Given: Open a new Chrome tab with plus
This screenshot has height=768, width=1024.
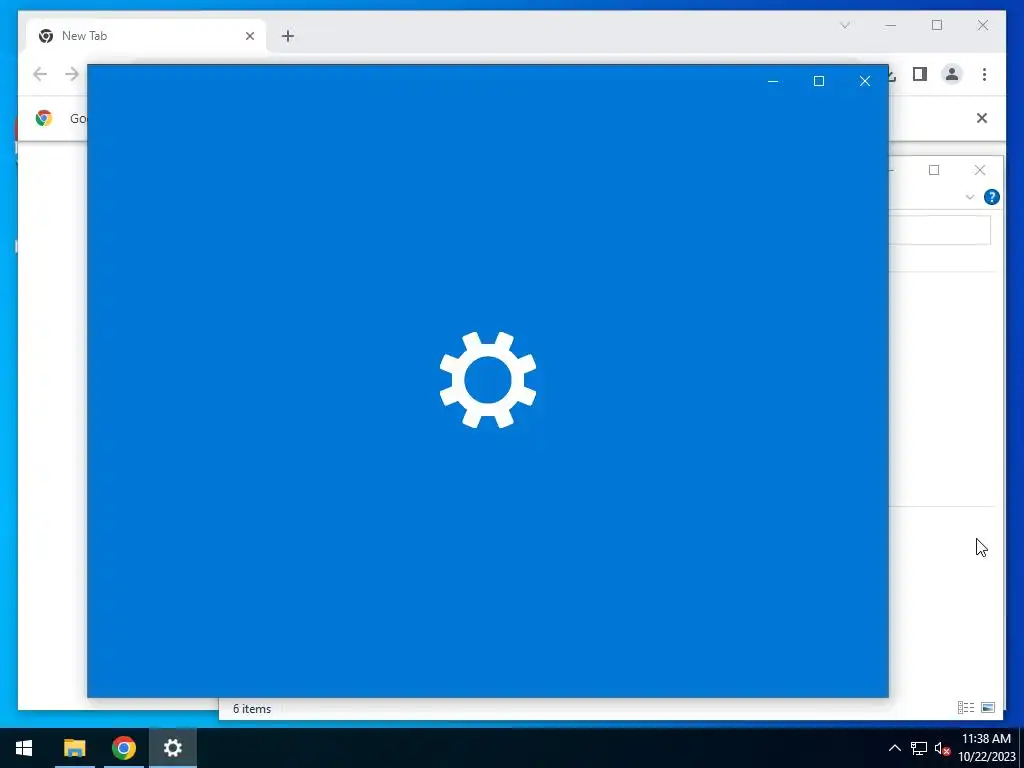Looking at the screenshot, I should (288, 36).
